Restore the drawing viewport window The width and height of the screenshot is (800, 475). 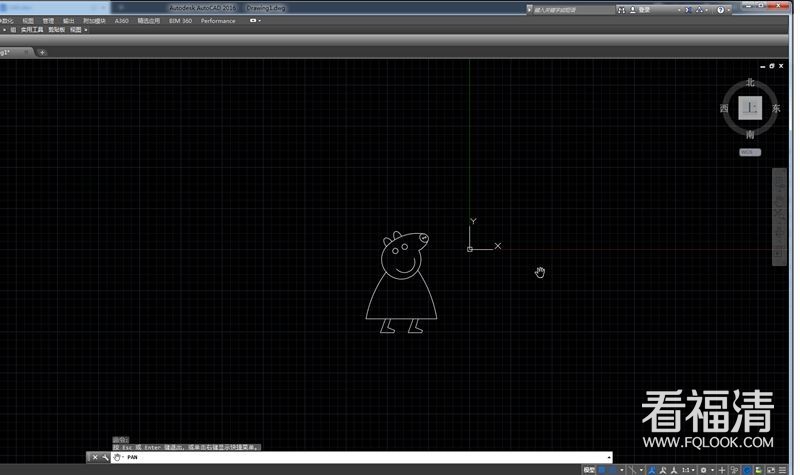pyautogui.click(x=772, y=66)
